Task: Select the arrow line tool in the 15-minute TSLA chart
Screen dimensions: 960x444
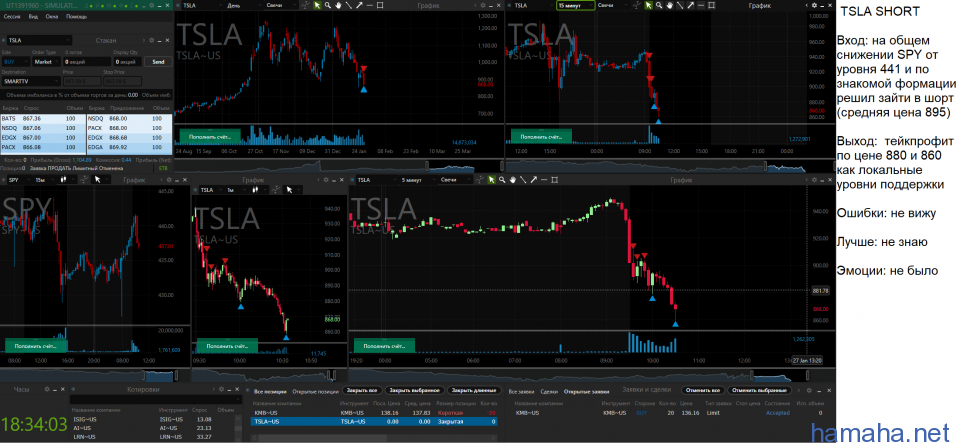Action: click(691, 5)
